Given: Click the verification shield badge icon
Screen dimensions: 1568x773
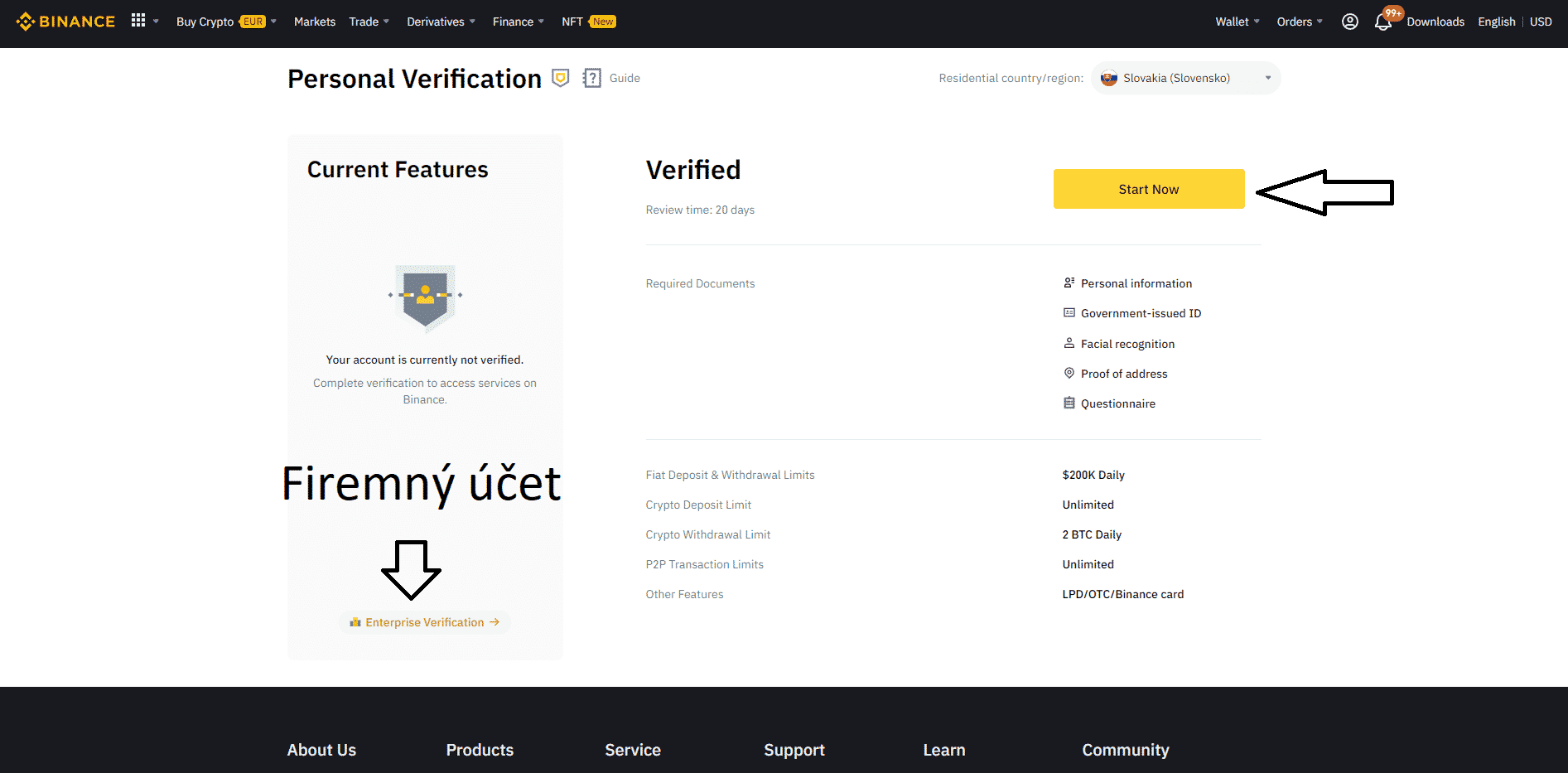Looking at the screenshot, I should (561, 78).
